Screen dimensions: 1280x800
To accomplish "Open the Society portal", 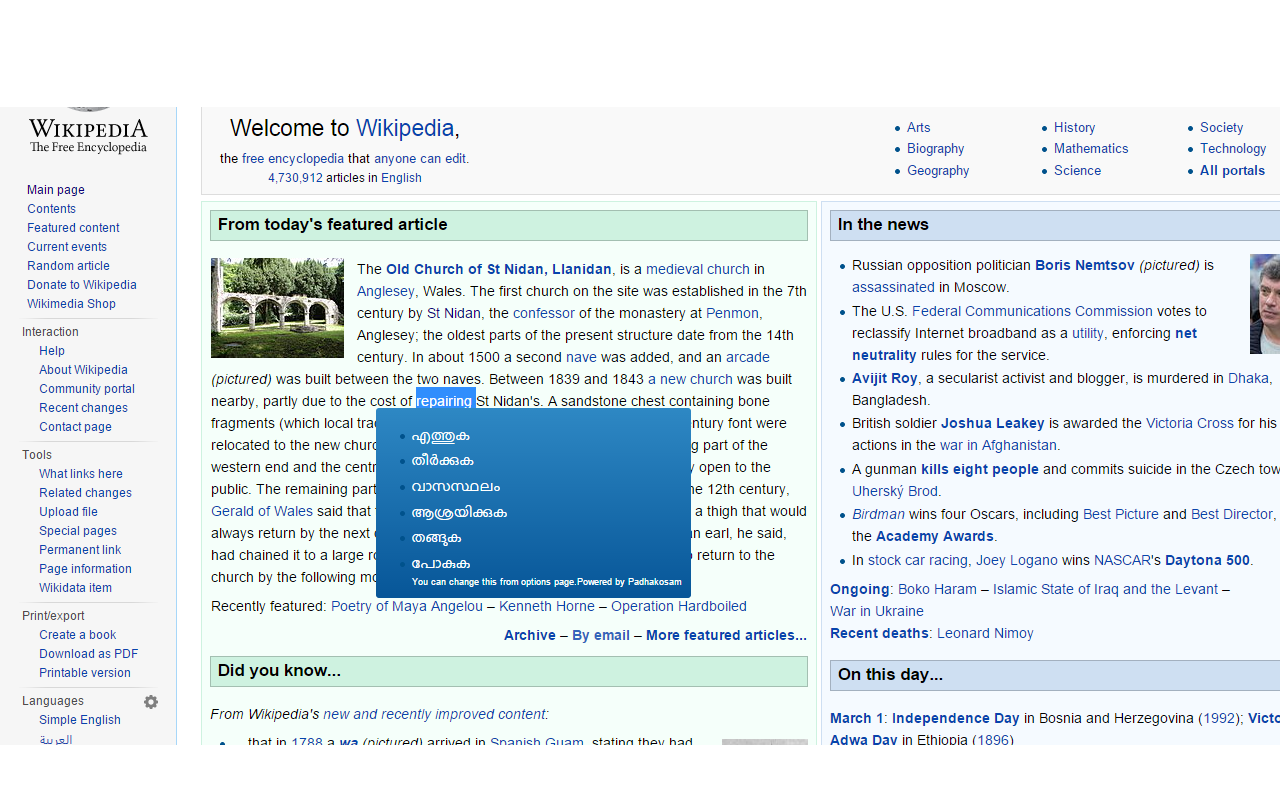I will (x=1221, y=128).
